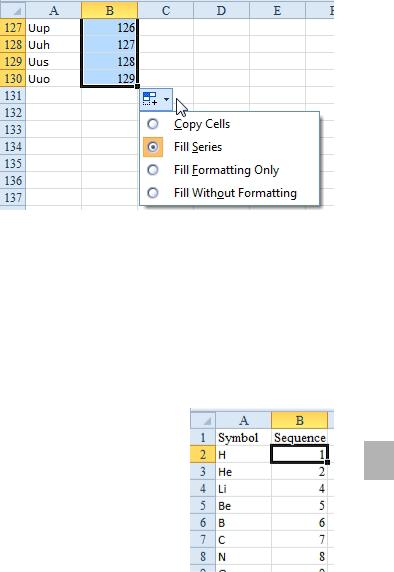Select row 6 header in bottom sheet
Image resolution: width=394 pixels, height=572 pixels.
(203, 522)
